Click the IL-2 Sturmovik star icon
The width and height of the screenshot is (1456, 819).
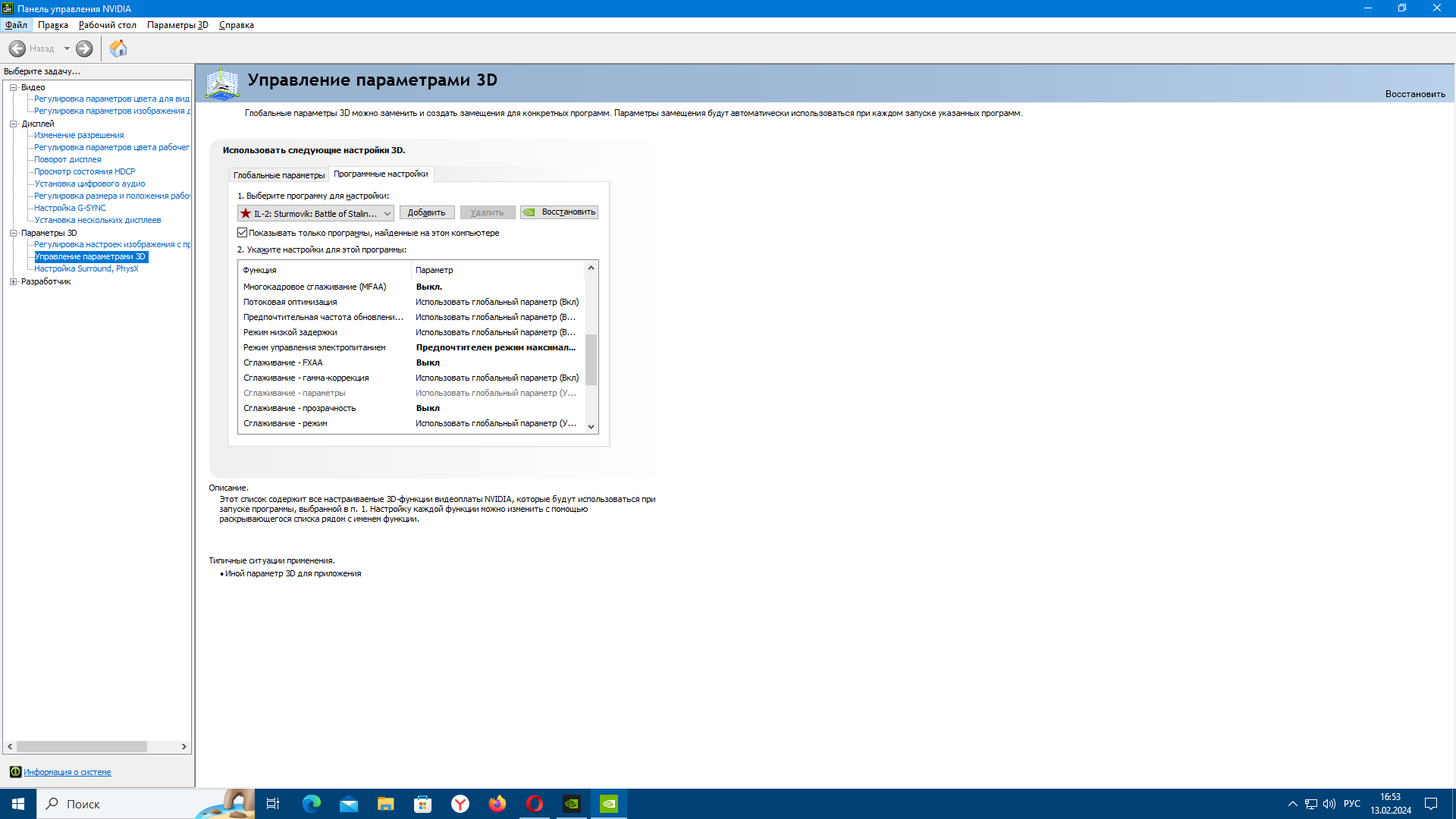click(x=246, y=213)
